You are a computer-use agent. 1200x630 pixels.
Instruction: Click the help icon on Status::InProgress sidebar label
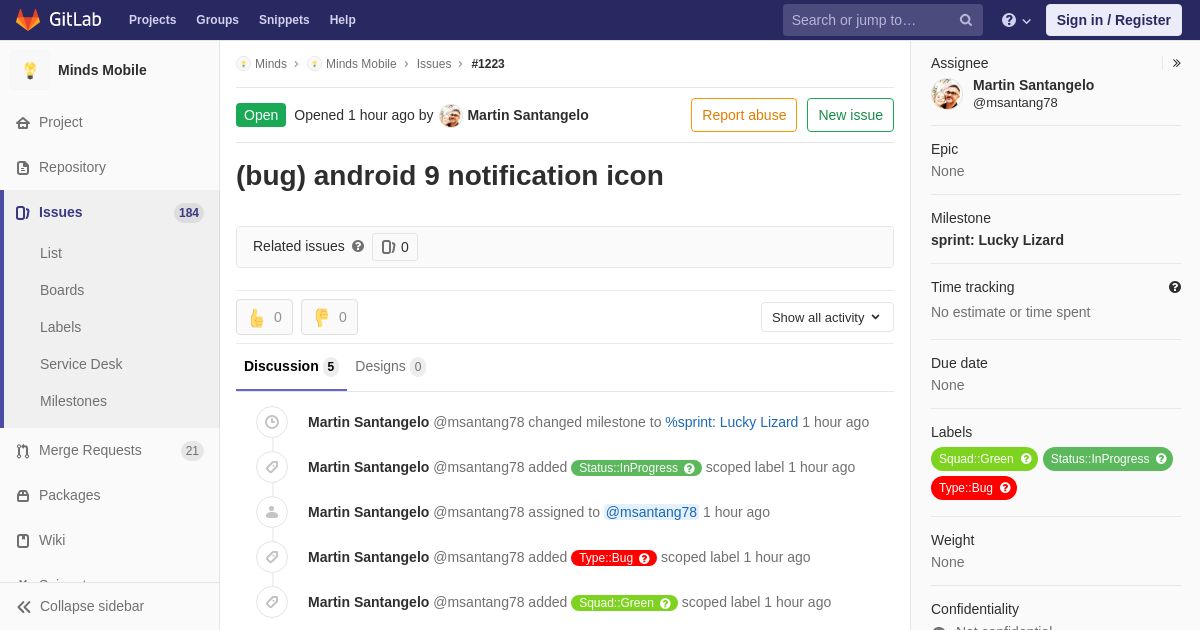pyautogui.click(x=1161, y=459)
